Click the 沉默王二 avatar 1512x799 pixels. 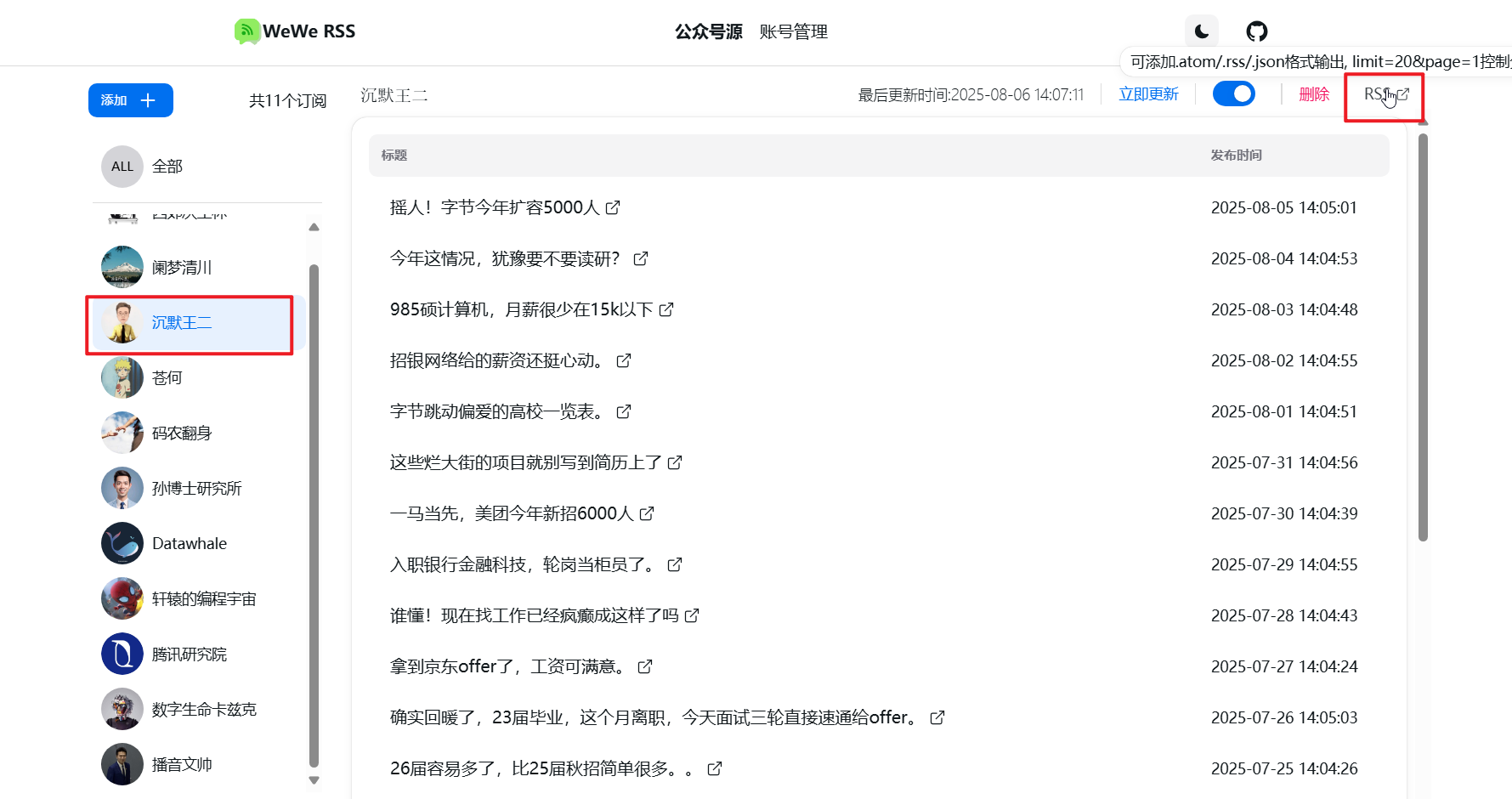click(122, 322)
